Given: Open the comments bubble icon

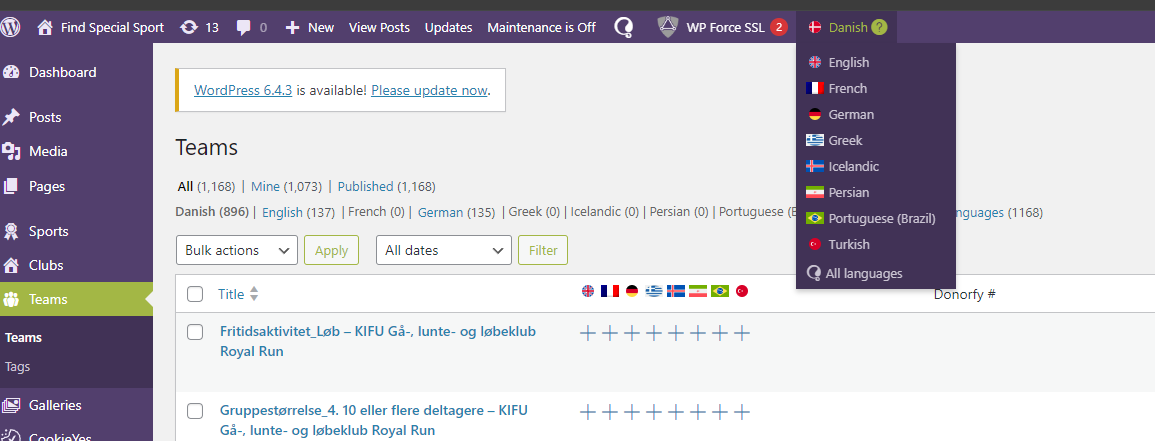Looking at the screenshot, I should 244,28.
